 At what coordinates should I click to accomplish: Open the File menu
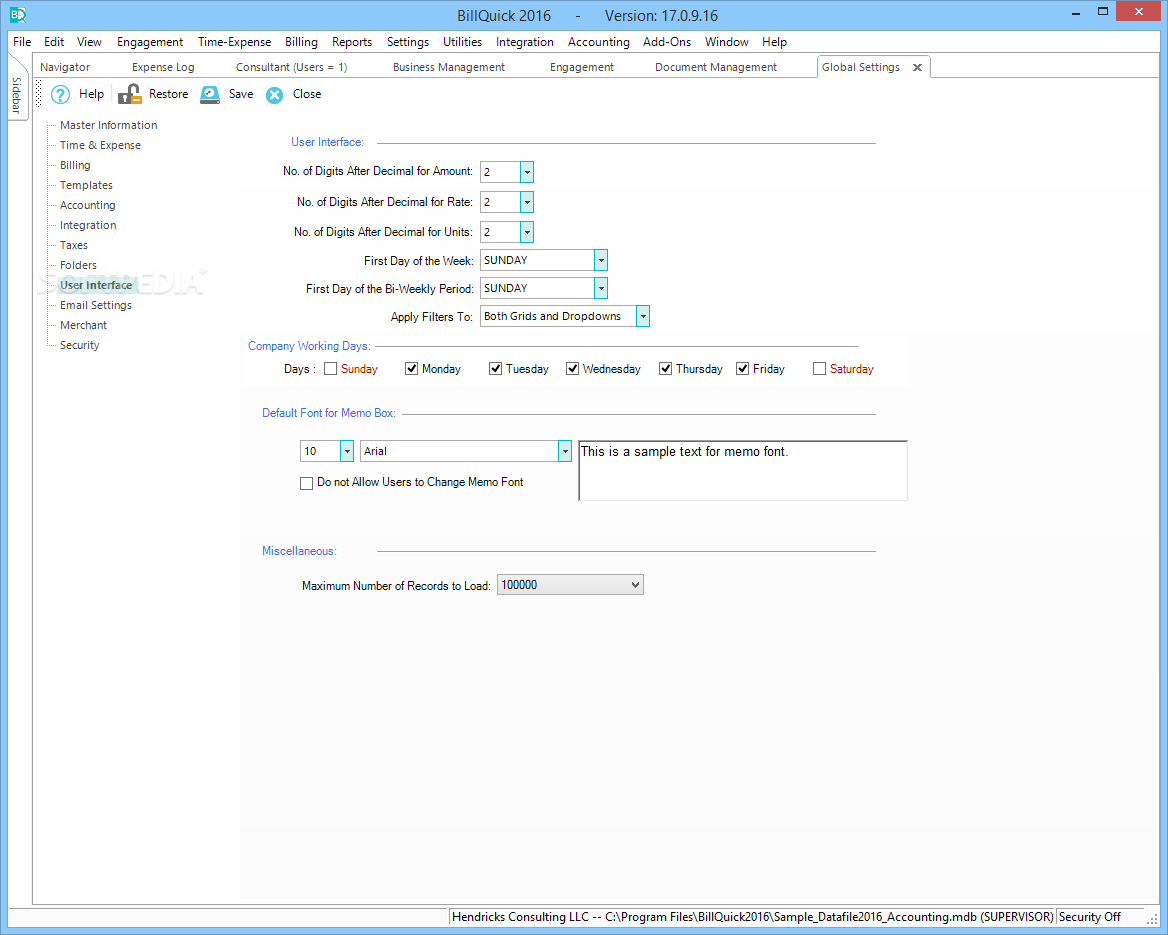pyautogui.click(x=22, y=42)
